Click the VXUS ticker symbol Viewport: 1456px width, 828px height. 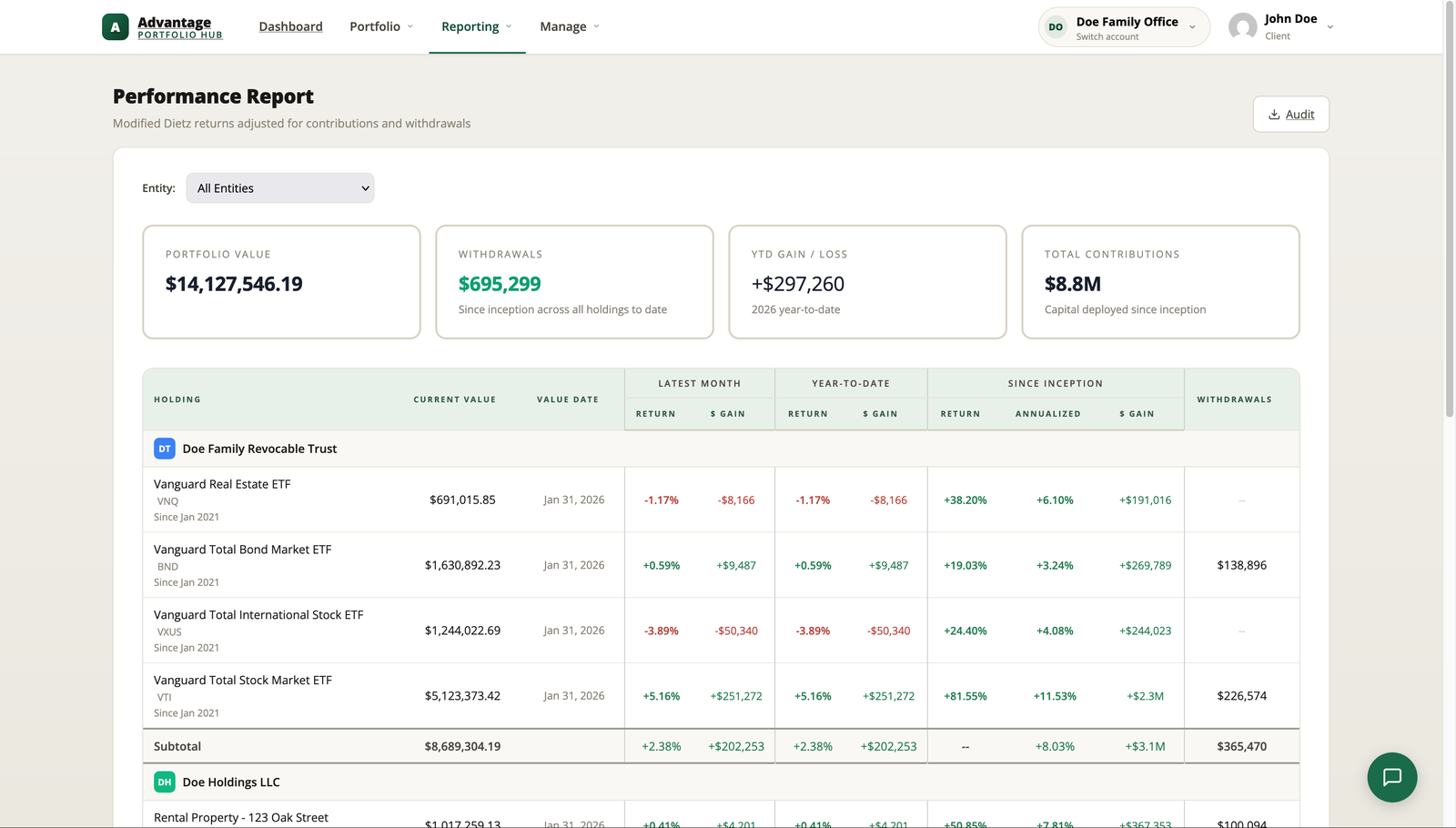[169, 632]
